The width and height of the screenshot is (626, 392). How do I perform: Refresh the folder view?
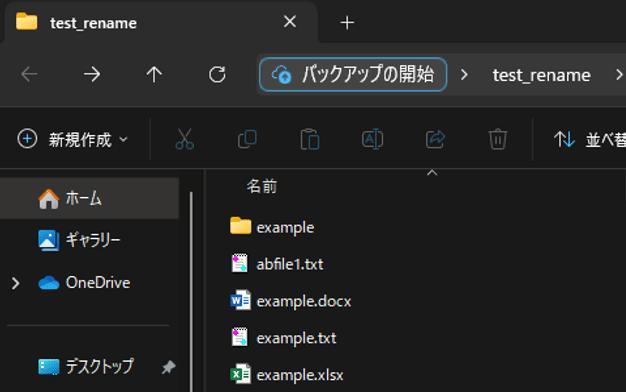click(217, 74)
